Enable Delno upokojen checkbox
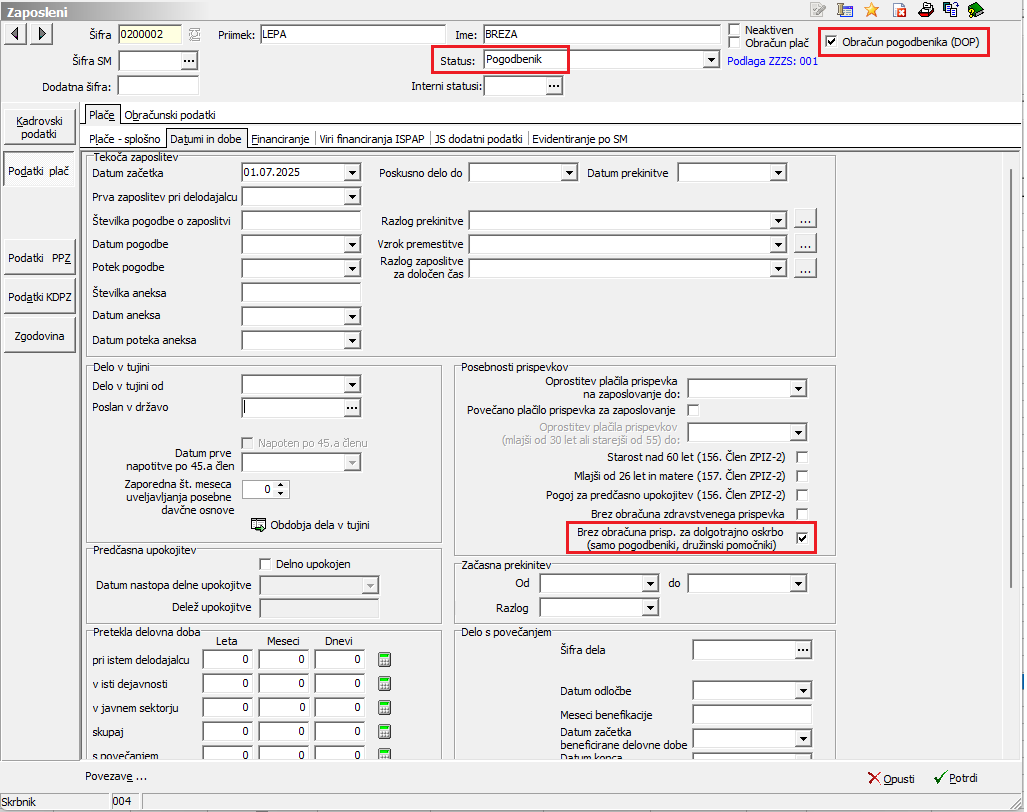The image size is (1027, 812). pyautogui.click(x=265, y=564)
